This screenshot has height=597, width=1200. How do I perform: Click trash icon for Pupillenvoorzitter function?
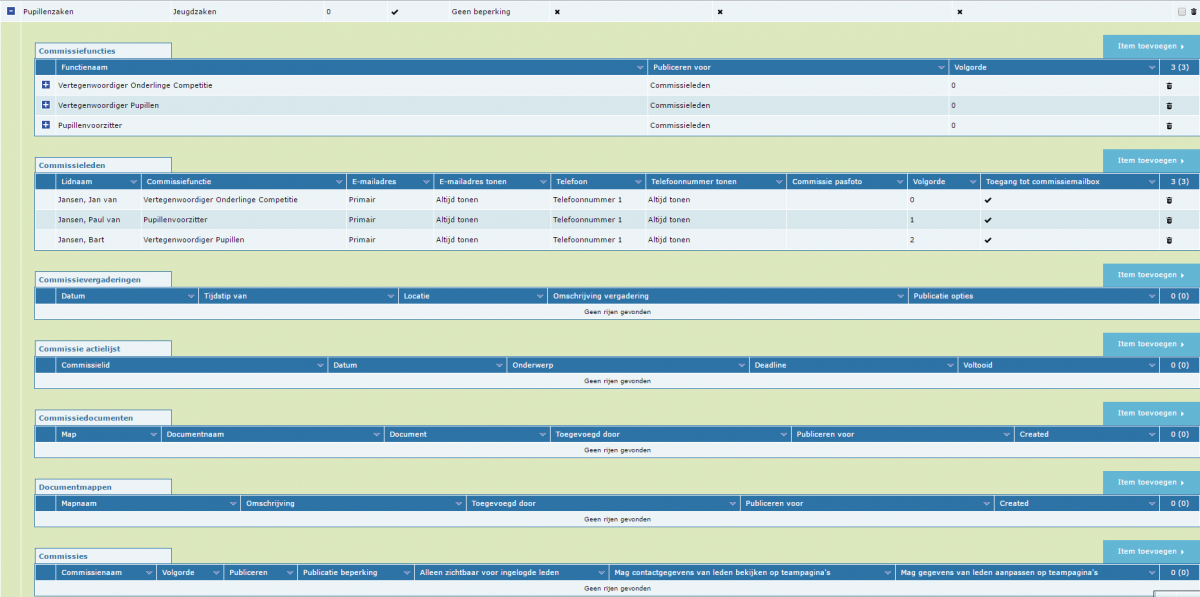click(1169, 126)
